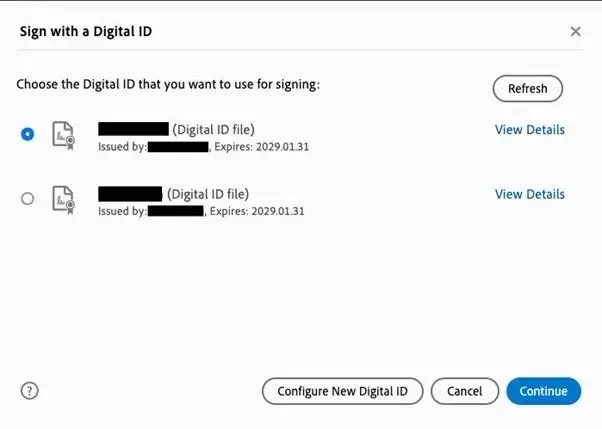The width and height of the screenshot is (602, 429).
Task: Click the second entry's "(Digital ID file)" label
Action: click(208, 194)
